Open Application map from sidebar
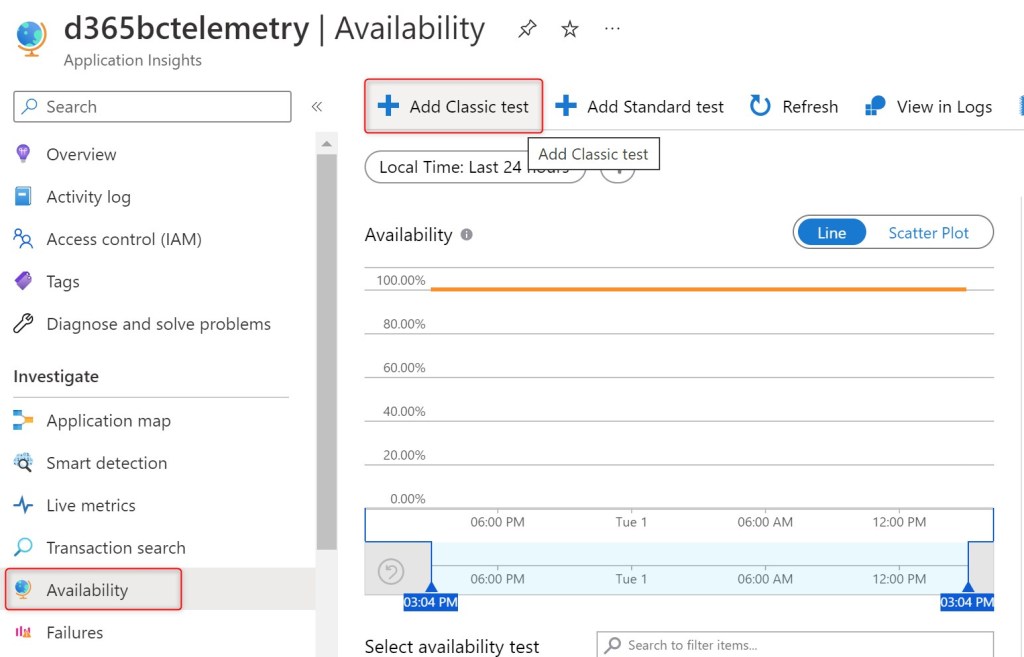Screen dimensions: 1024x657 108,421
